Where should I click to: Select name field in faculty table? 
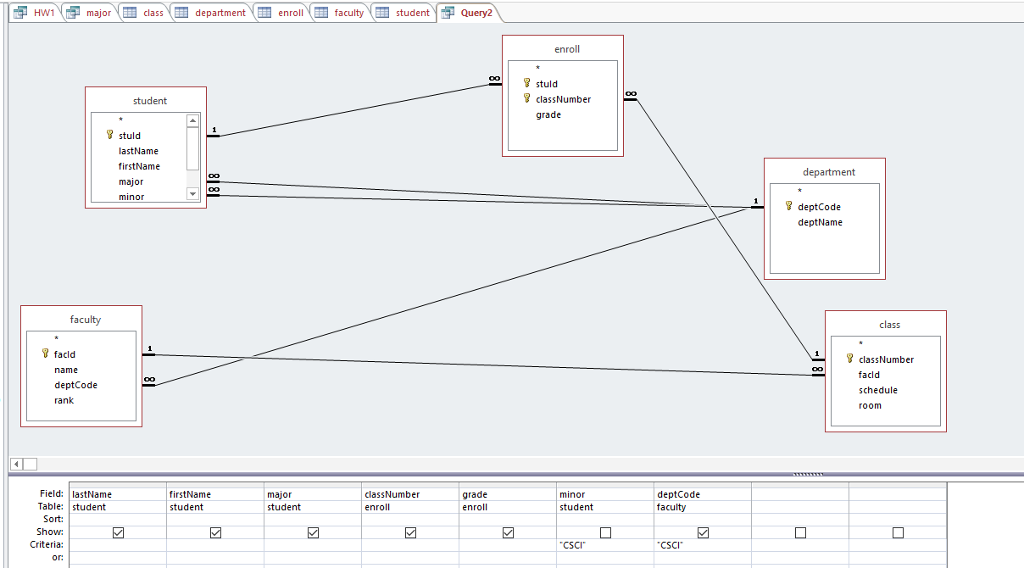(x=66, y=370)
